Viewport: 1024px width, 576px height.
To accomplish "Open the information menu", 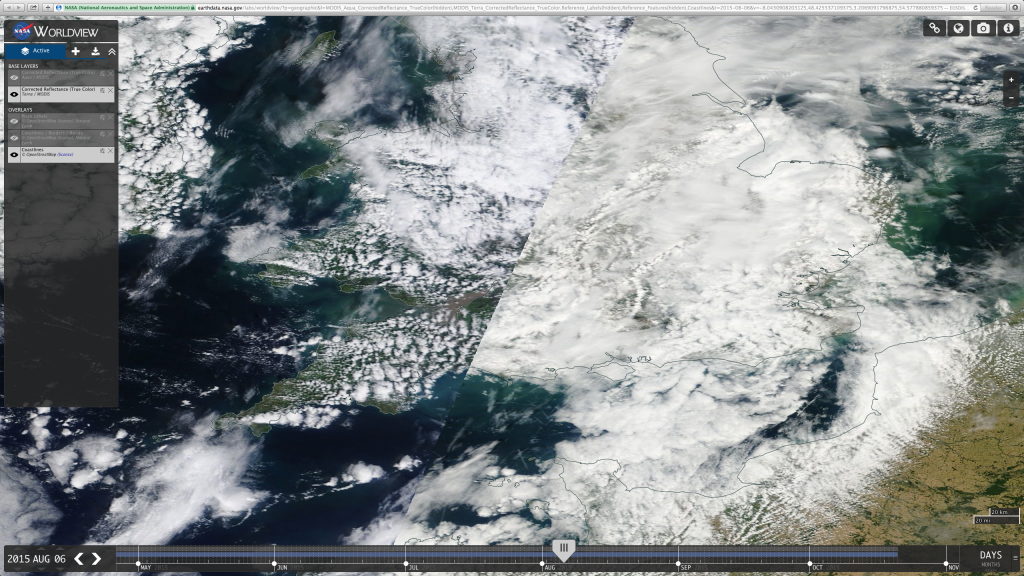I will [x=1008, y=28].
